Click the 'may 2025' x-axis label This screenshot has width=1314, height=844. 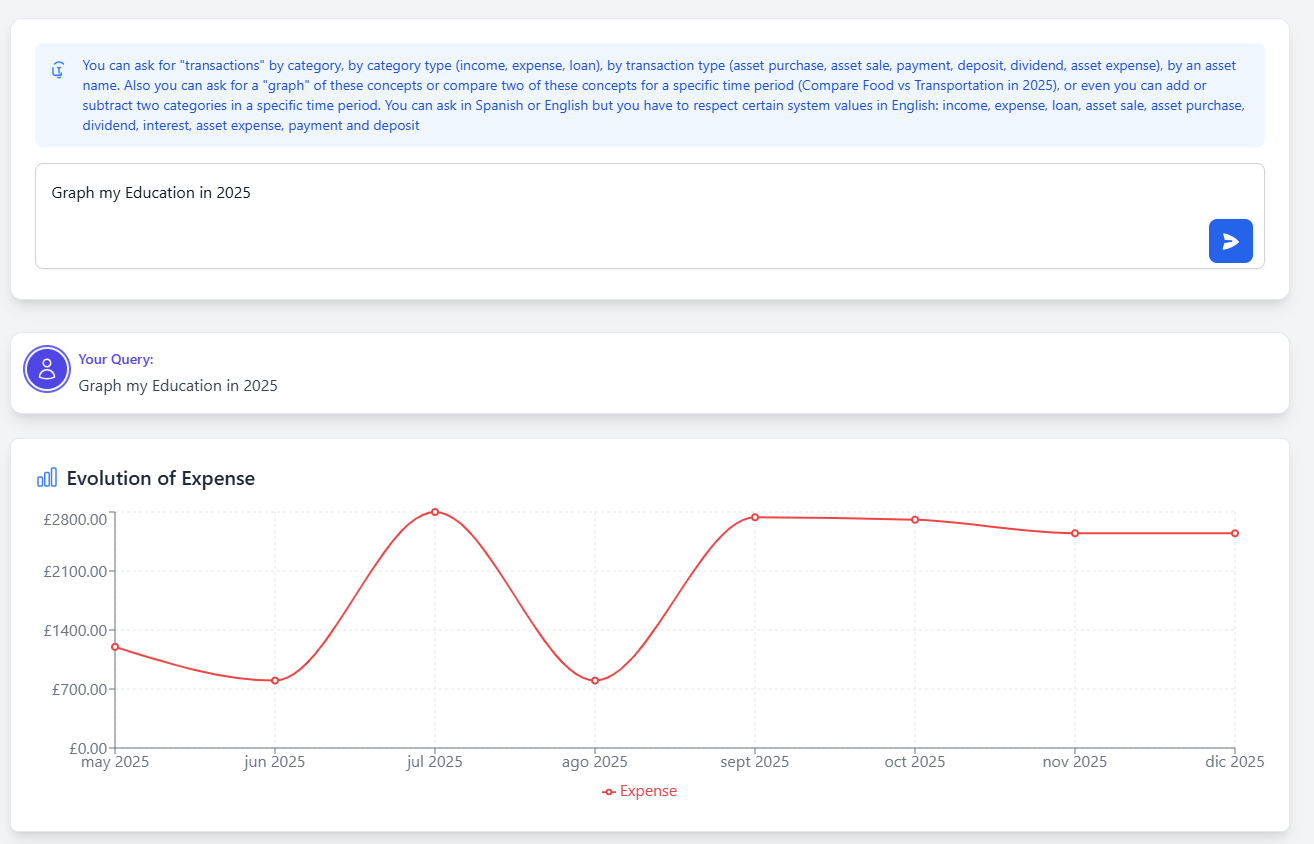115,762
